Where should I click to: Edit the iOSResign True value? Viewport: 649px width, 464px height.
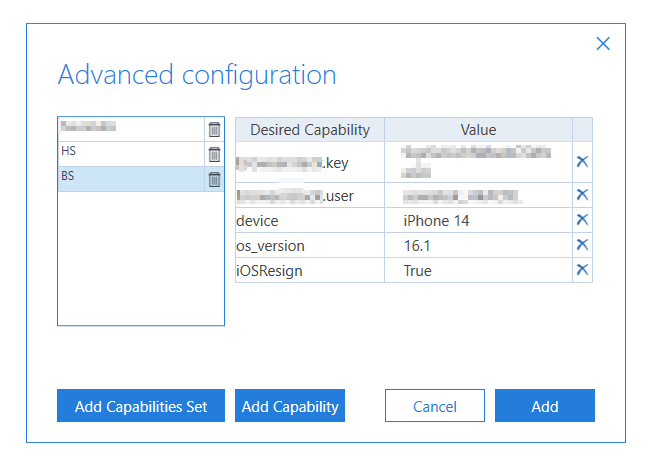point(478,270)
